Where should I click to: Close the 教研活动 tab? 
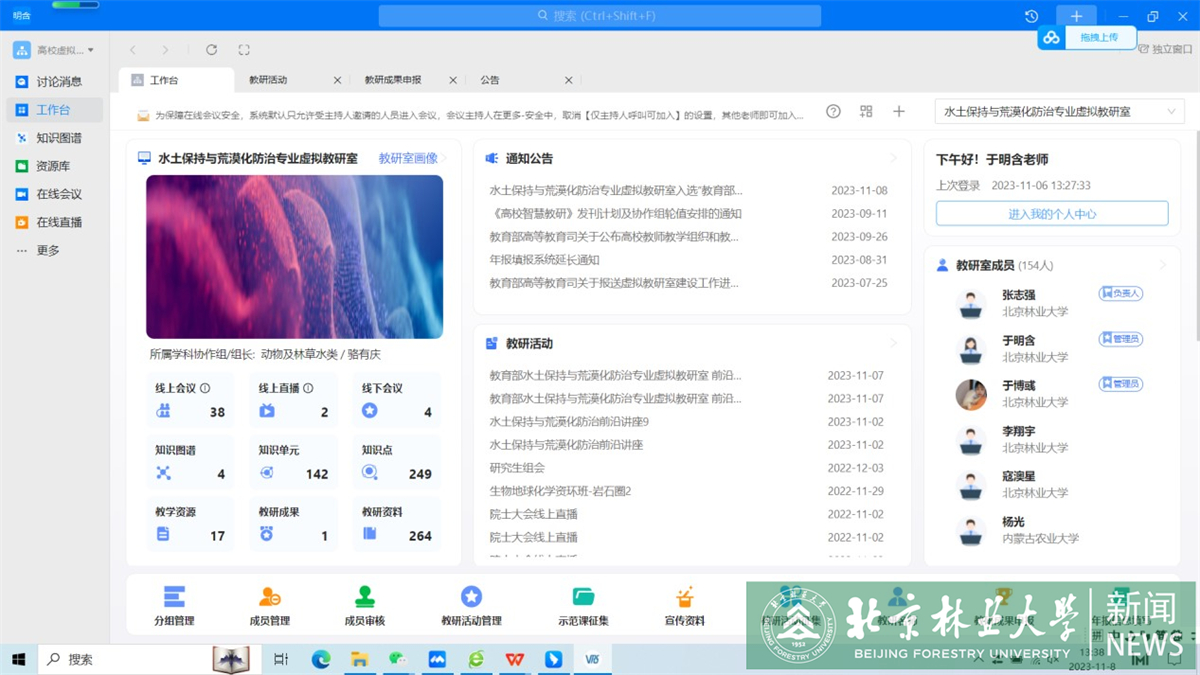click(337, 80)
